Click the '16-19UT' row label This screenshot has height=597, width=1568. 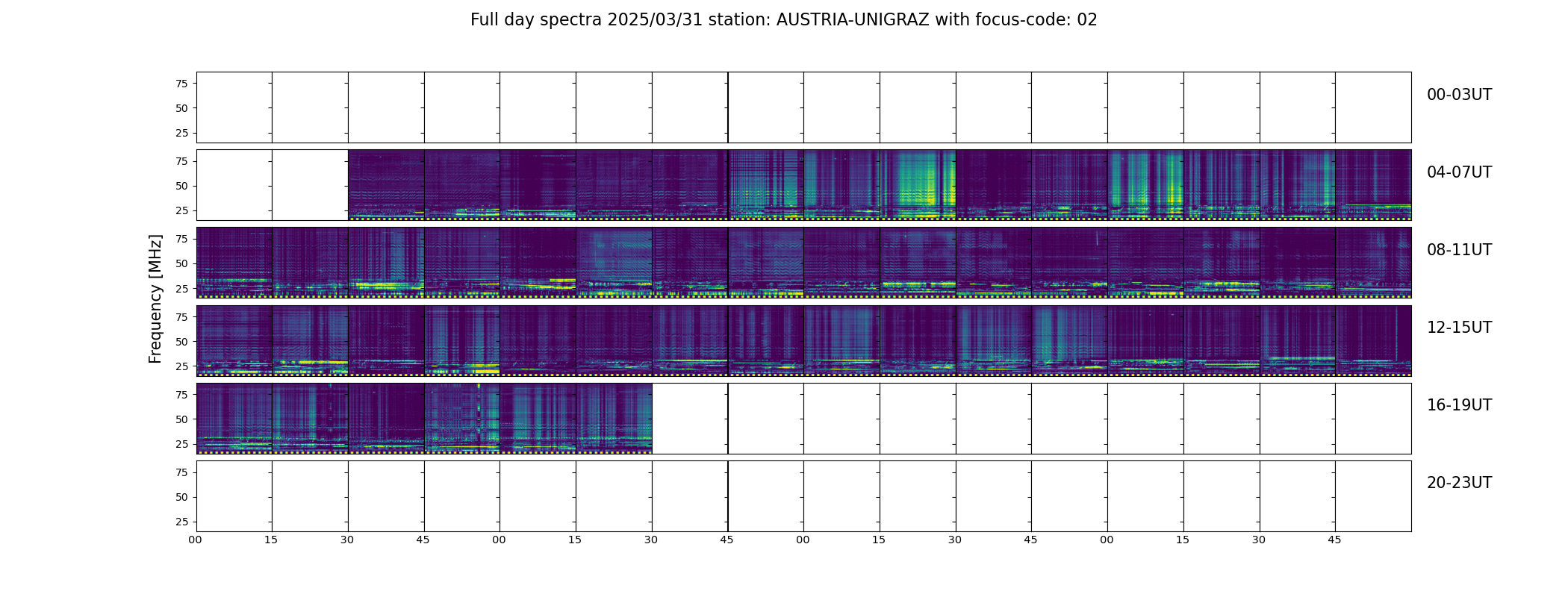(1459, 405)
